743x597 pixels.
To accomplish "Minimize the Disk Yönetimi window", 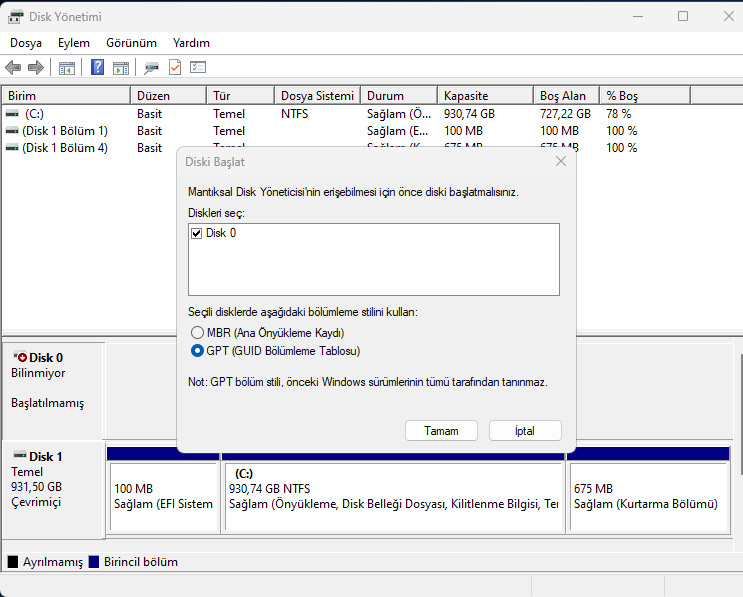I will click(638, 17).
